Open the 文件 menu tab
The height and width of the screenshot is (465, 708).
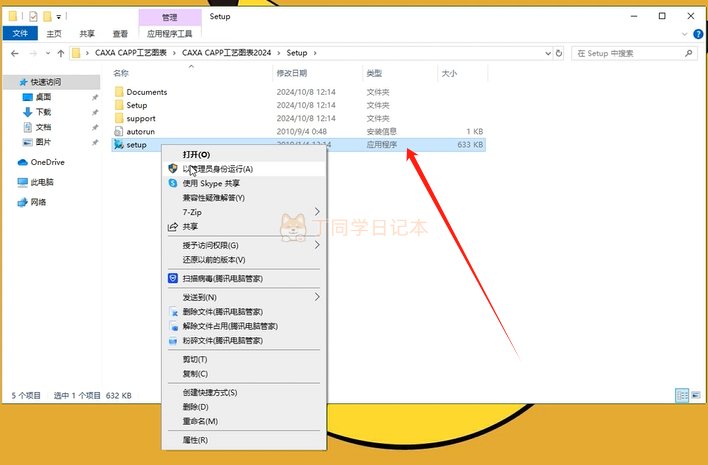tap(20, 33)
